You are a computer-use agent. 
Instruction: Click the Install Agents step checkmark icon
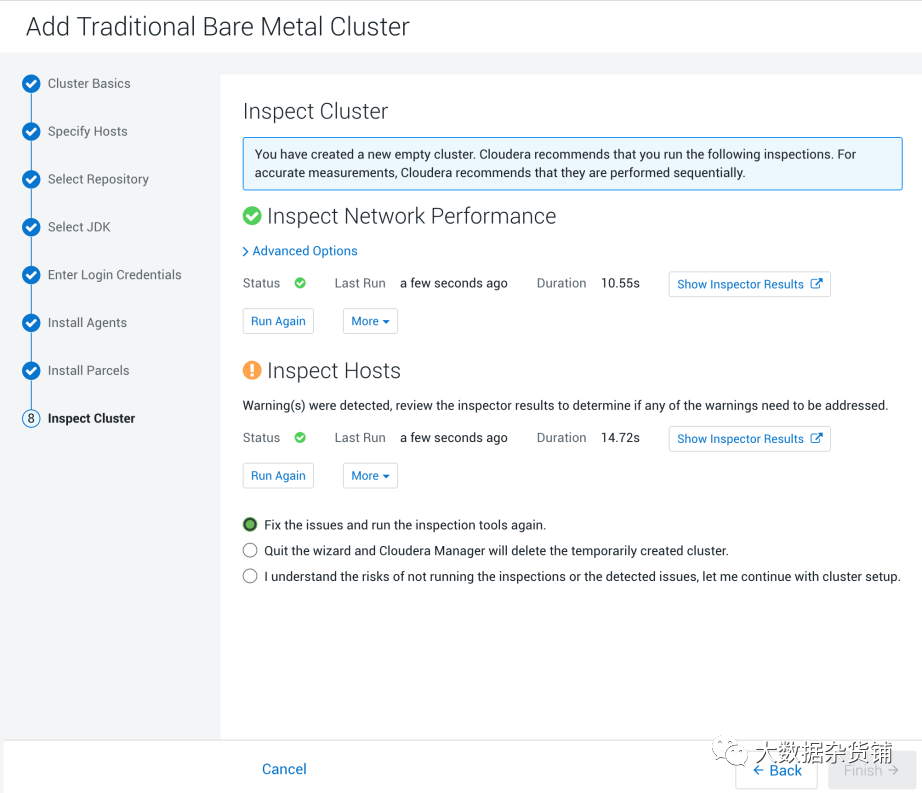[31, 323]
